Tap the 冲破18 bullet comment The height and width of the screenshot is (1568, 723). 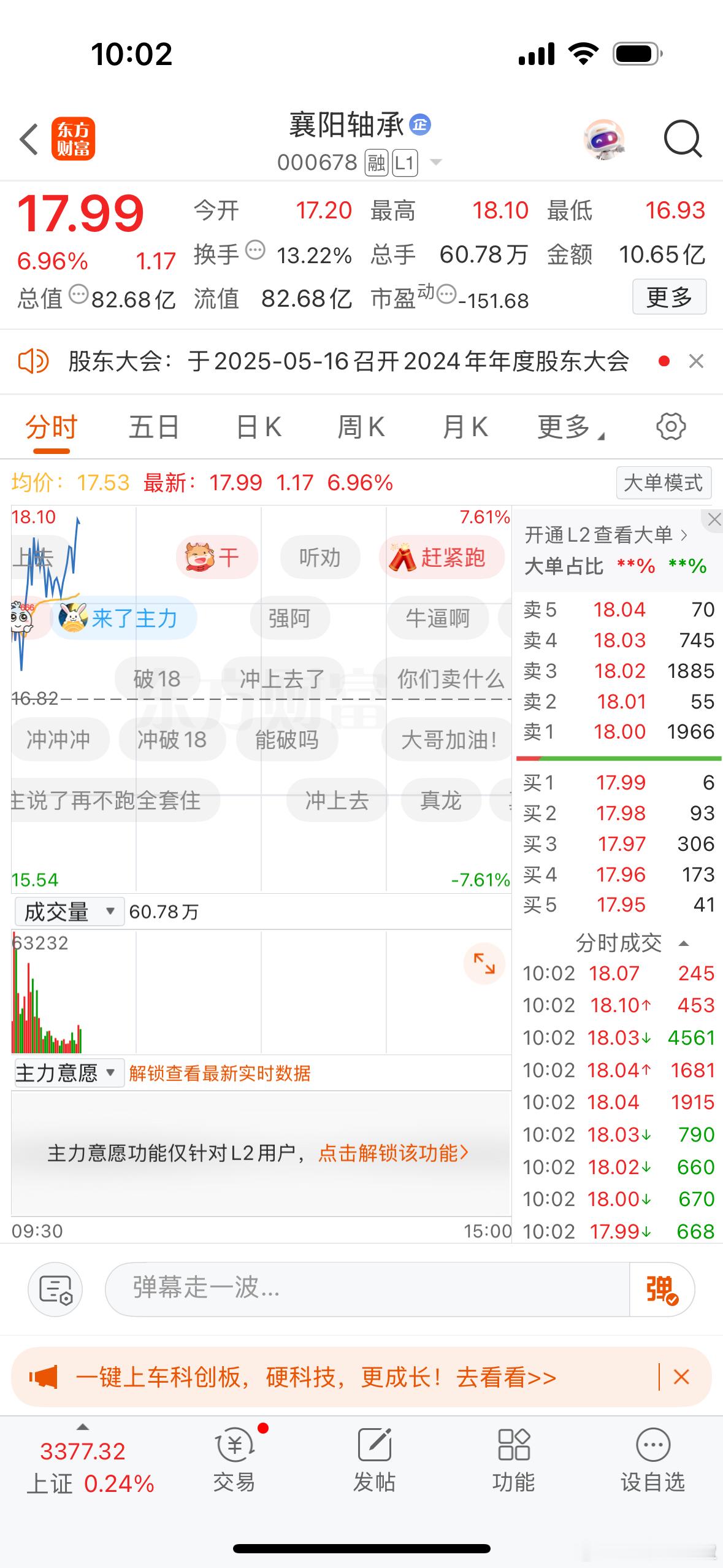172,739
